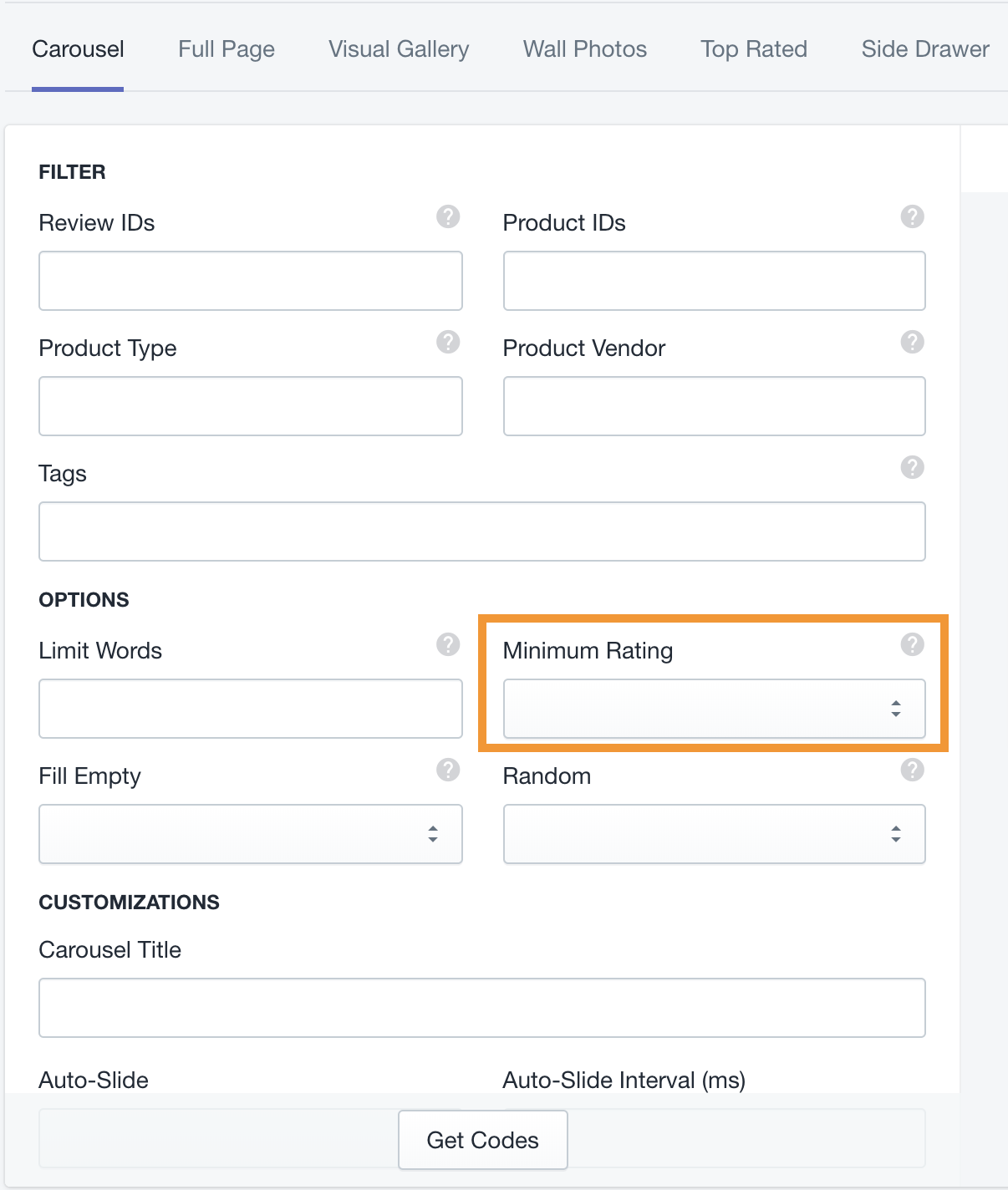Open the Fill Empty dropdown
The width and height of the screenshot is (1008, 1190).
[x=250, y=834]
